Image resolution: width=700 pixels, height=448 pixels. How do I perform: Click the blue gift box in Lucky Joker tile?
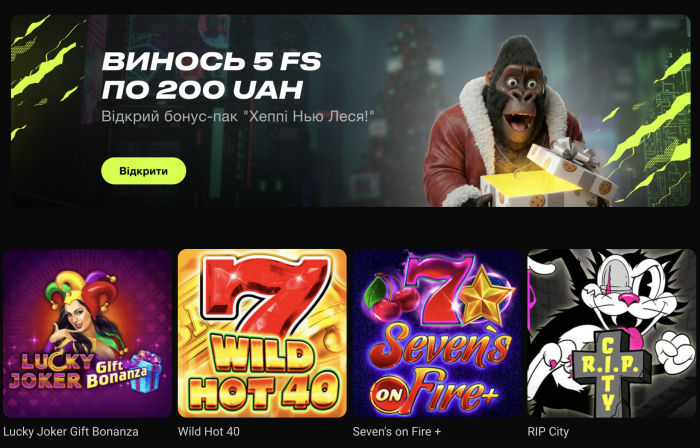(146, 371)
